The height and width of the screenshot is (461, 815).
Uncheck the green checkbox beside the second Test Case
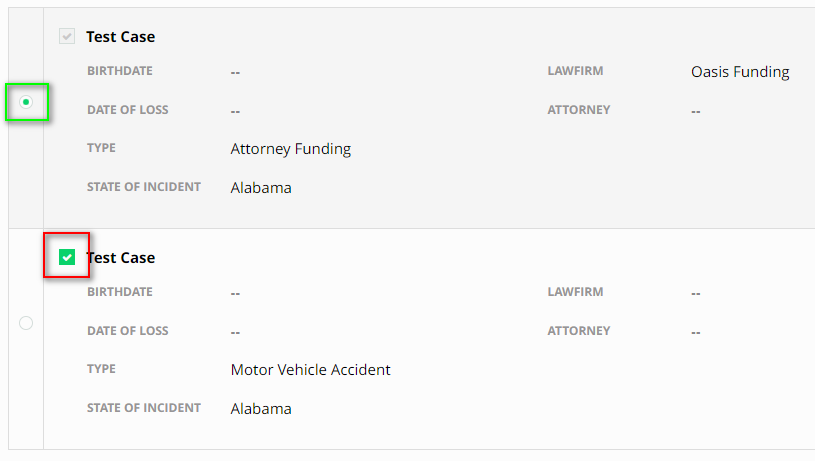(x=67, y=257)
